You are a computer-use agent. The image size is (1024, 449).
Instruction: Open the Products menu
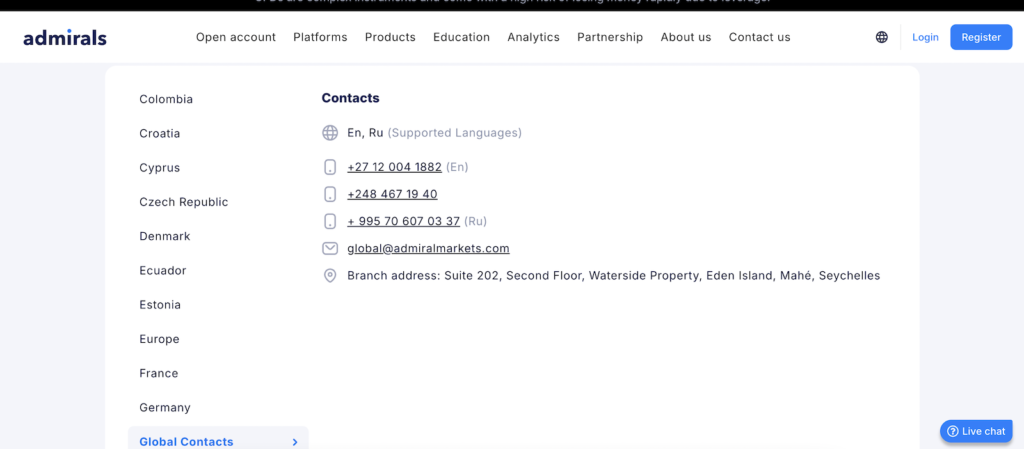390,37
